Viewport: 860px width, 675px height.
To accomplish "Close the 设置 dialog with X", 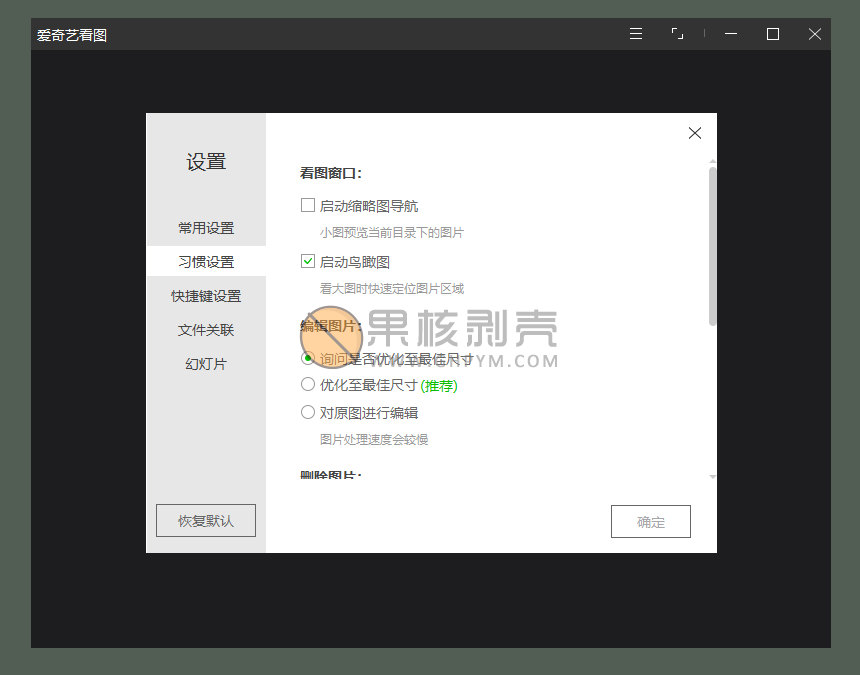I will (695, 133).
